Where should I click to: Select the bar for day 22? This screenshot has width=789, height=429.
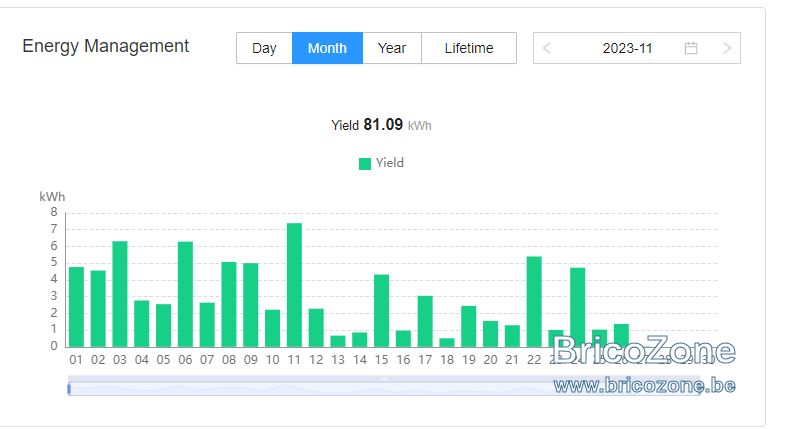534,302
